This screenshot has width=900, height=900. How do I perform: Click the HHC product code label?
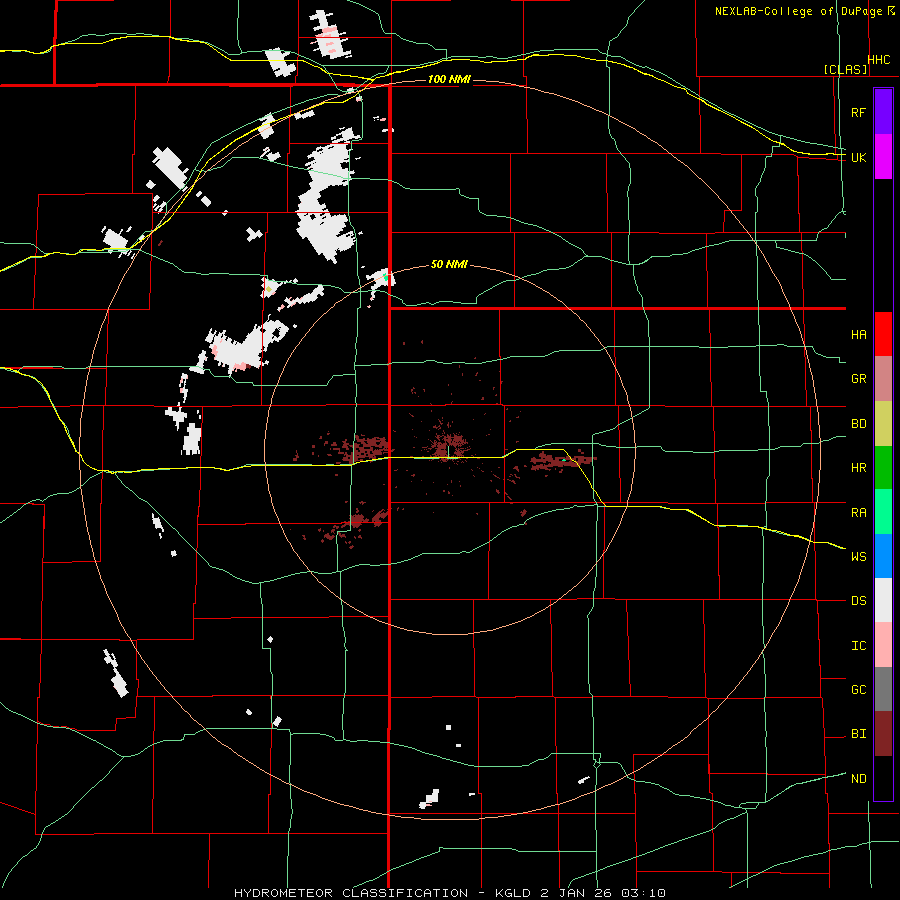(x=879, y=60)
